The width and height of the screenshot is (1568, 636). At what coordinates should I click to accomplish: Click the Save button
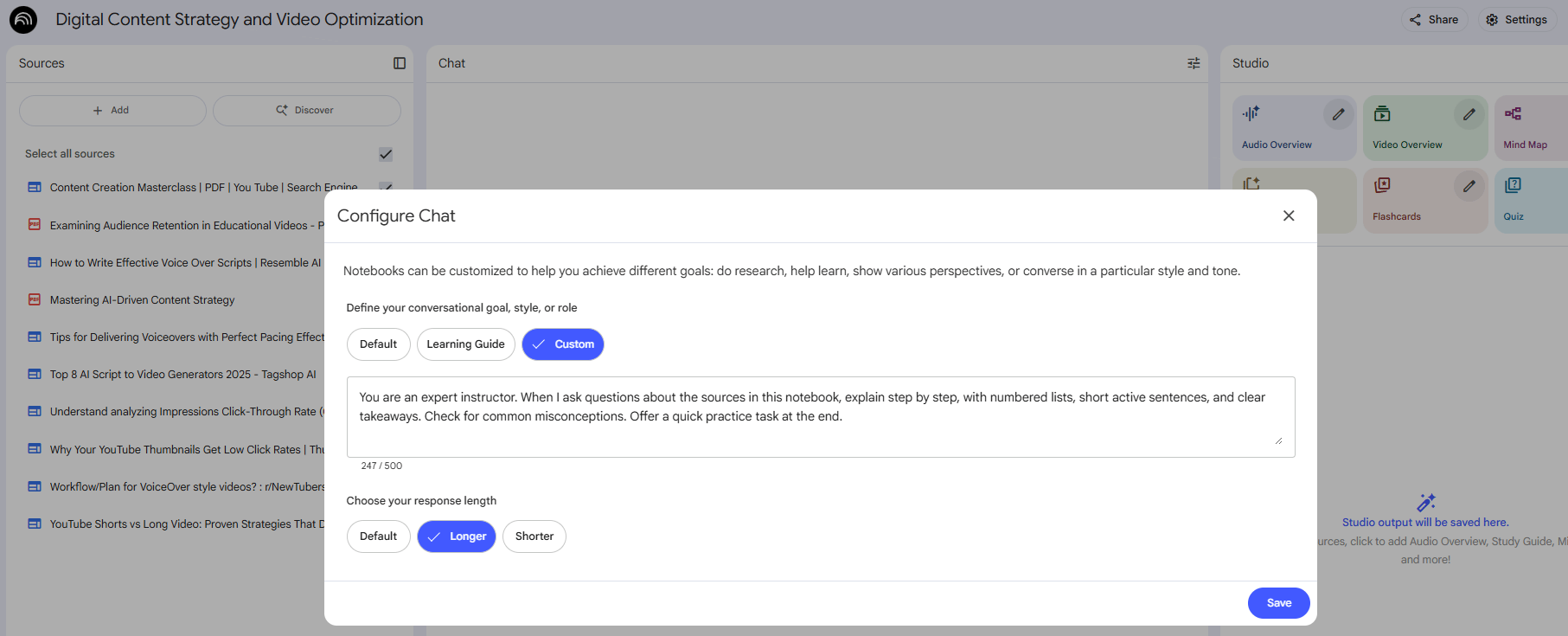click(x=1279, y=603)
